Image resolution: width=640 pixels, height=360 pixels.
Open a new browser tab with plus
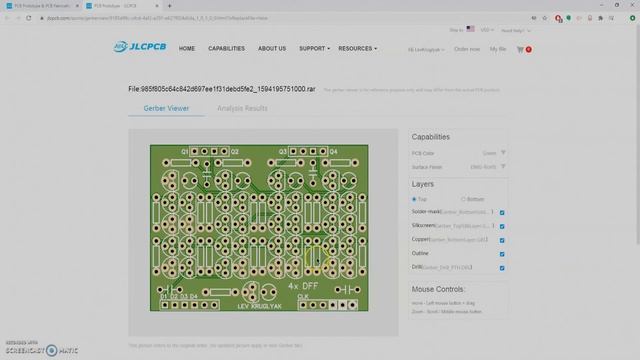coord(169,6)
